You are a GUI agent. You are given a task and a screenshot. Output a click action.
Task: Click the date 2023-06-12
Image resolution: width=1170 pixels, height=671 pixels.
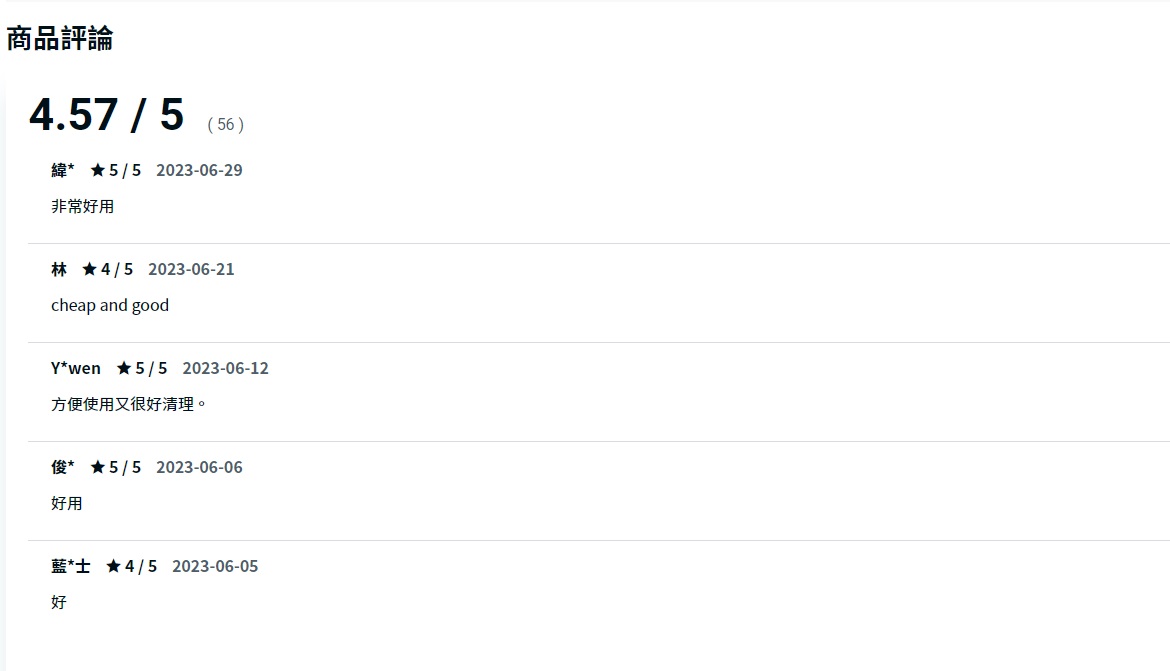click(x=225, y=368)
